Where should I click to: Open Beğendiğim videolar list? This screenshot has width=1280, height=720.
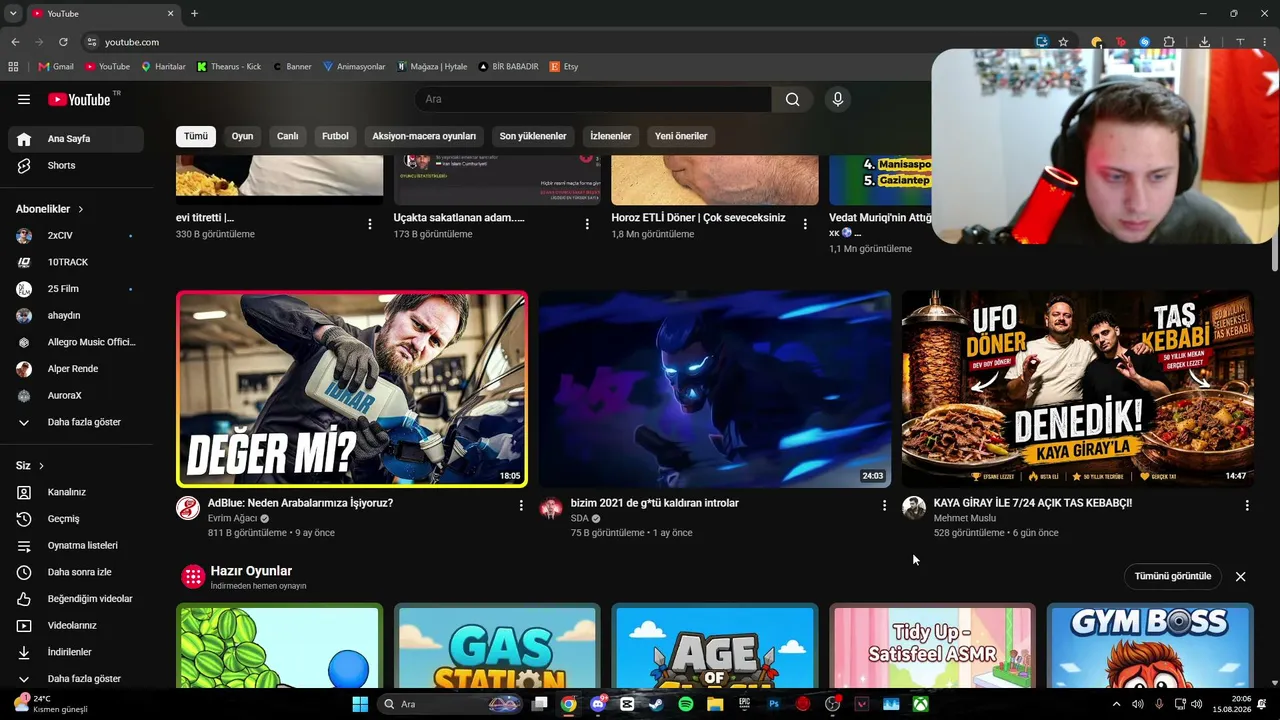click(76, 599)
